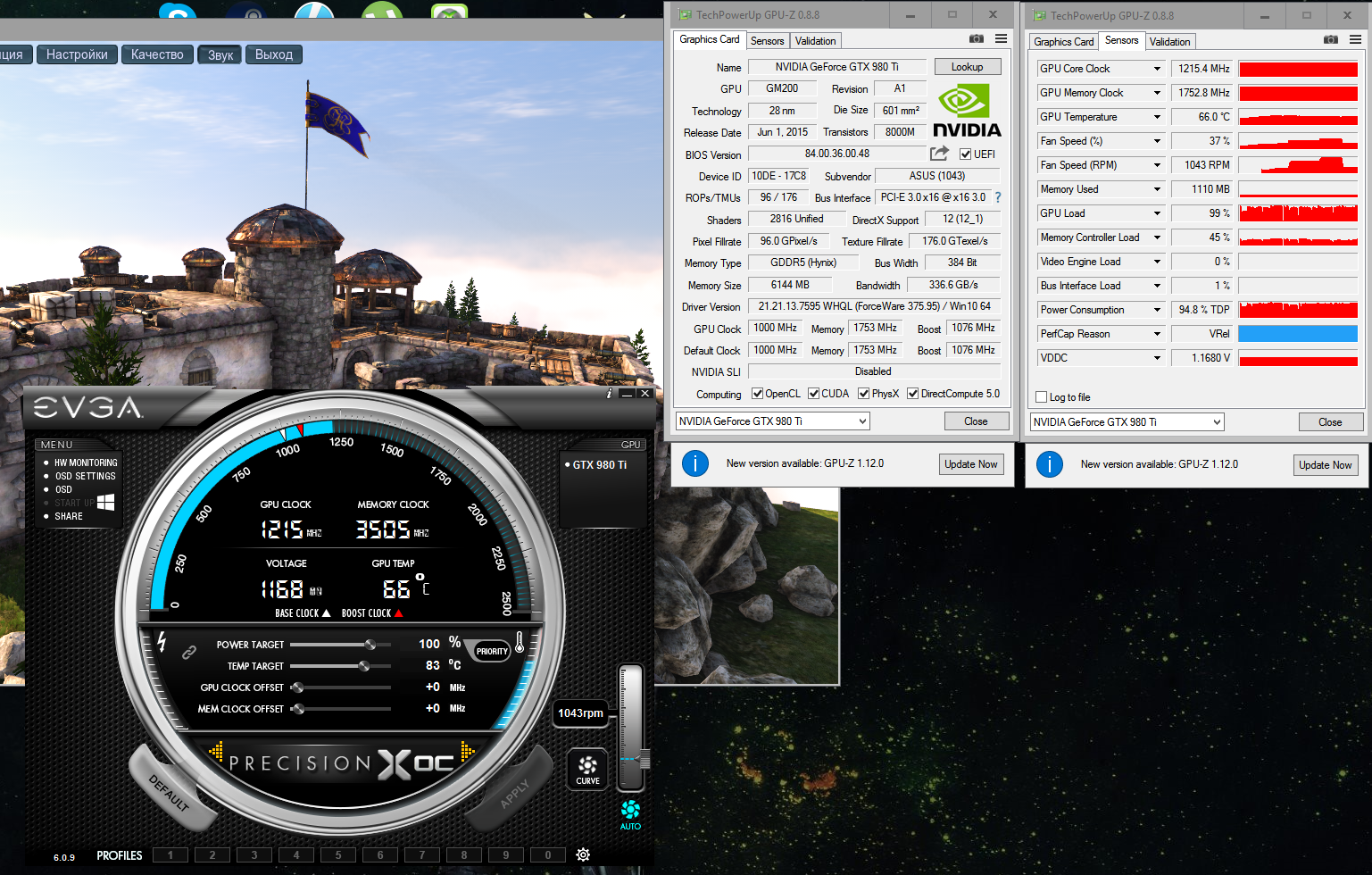Expand the GPU Memory Clock sensor dropdown
The height and width of the screenshot is (875, 1372).
pos(1157,93)
